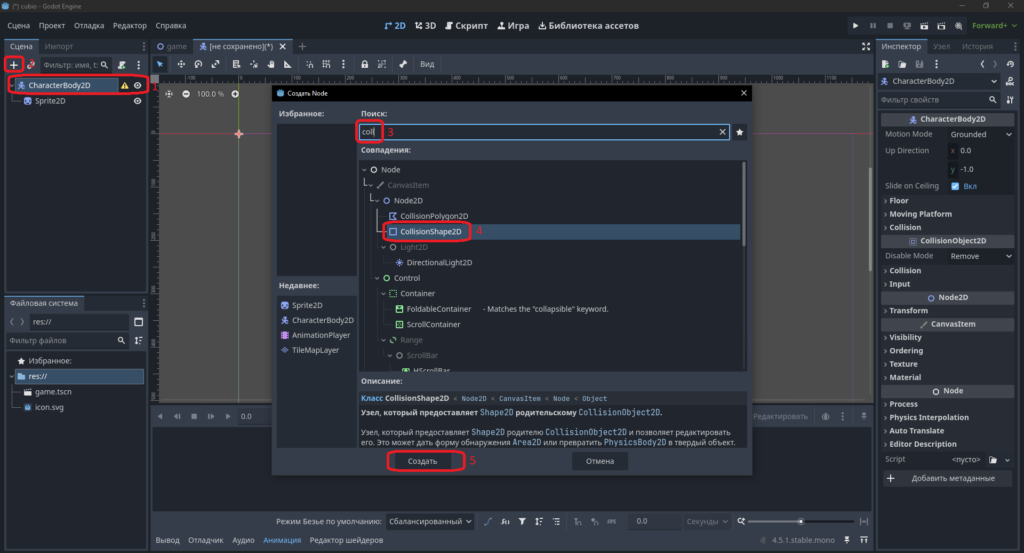Adjust the animation timeline zoom slider
The image size is (1024, 553).
click(x=801, y=521)
